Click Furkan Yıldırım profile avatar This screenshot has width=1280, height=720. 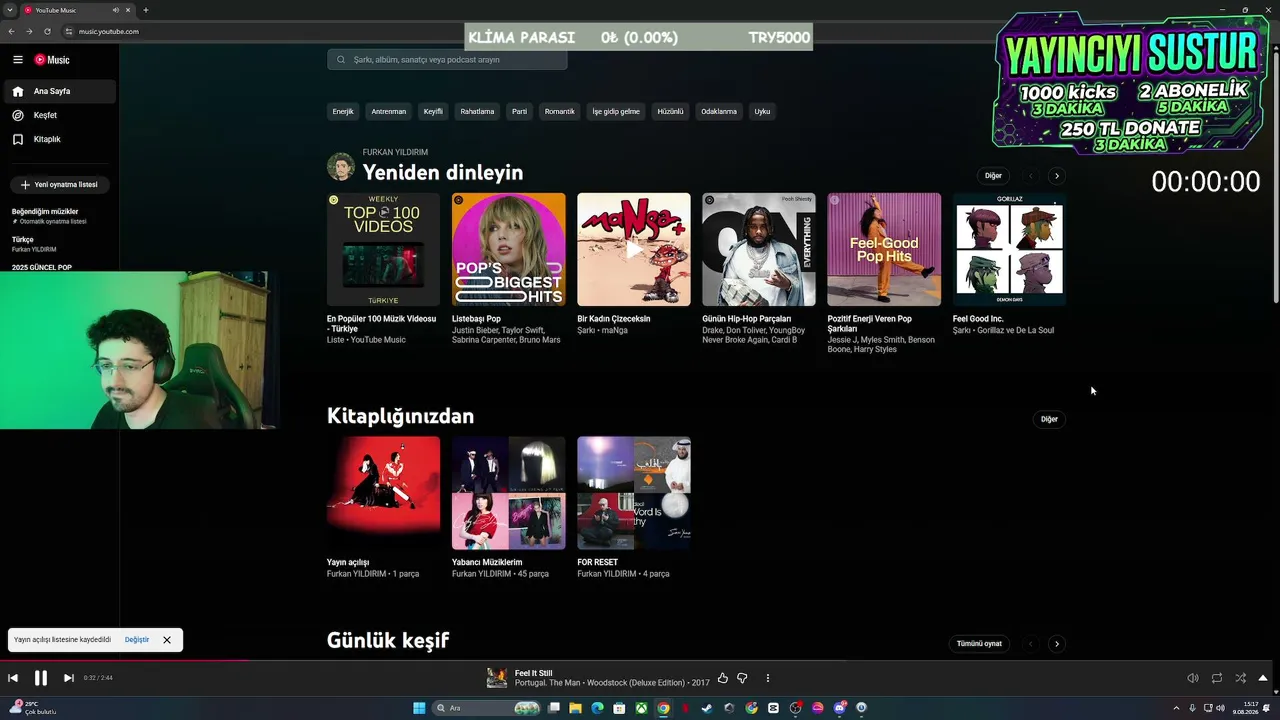coord(341,167)
